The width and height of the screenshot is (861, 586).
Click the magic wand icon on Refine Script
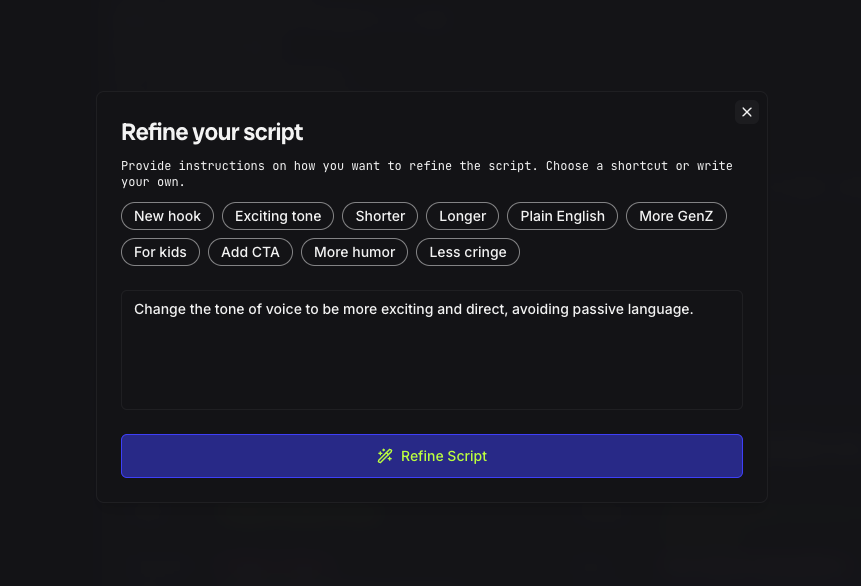tap(385, 456)
